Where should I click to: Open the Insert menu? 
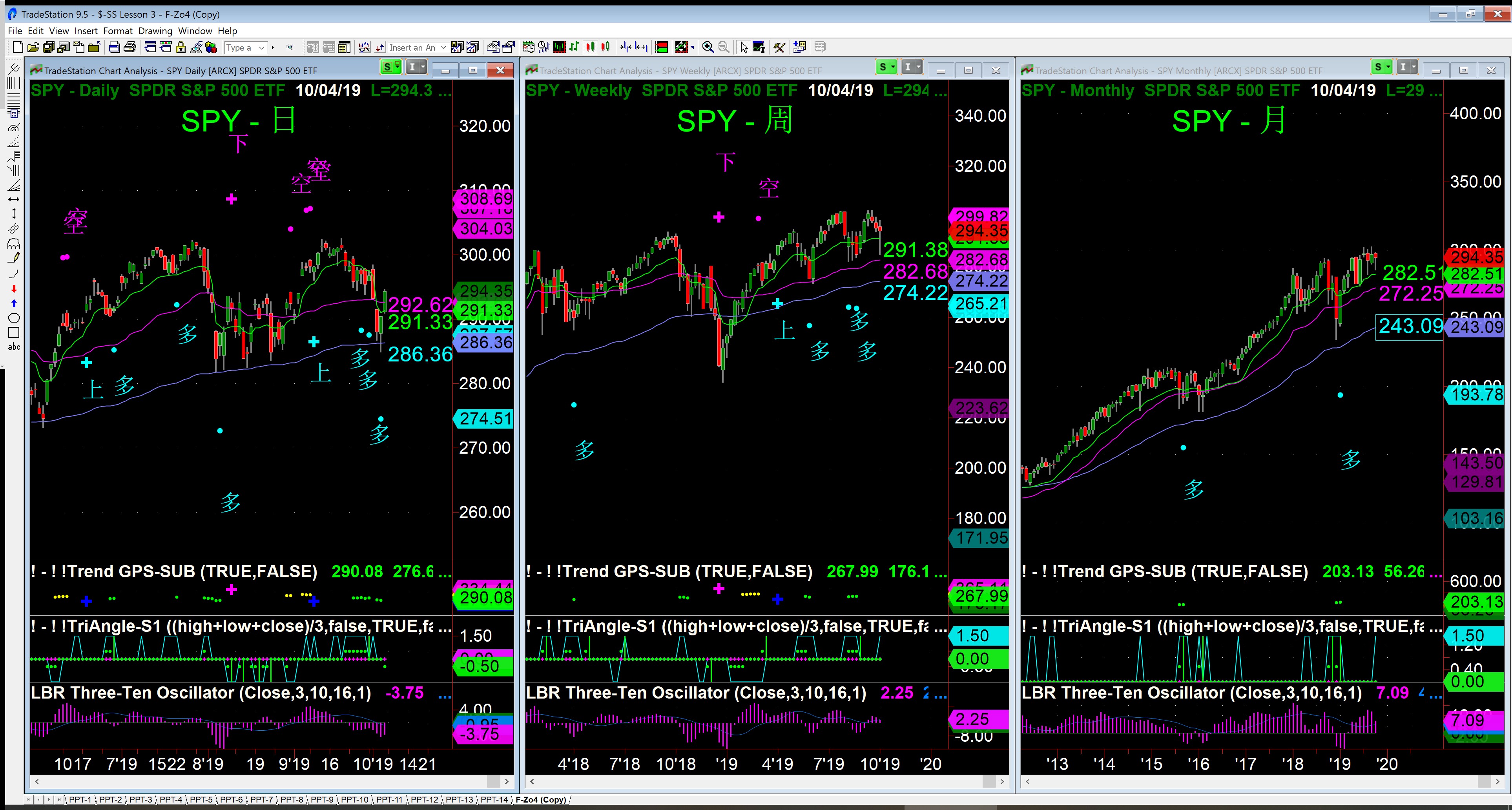pyautogui.click(x=86, y=31)
